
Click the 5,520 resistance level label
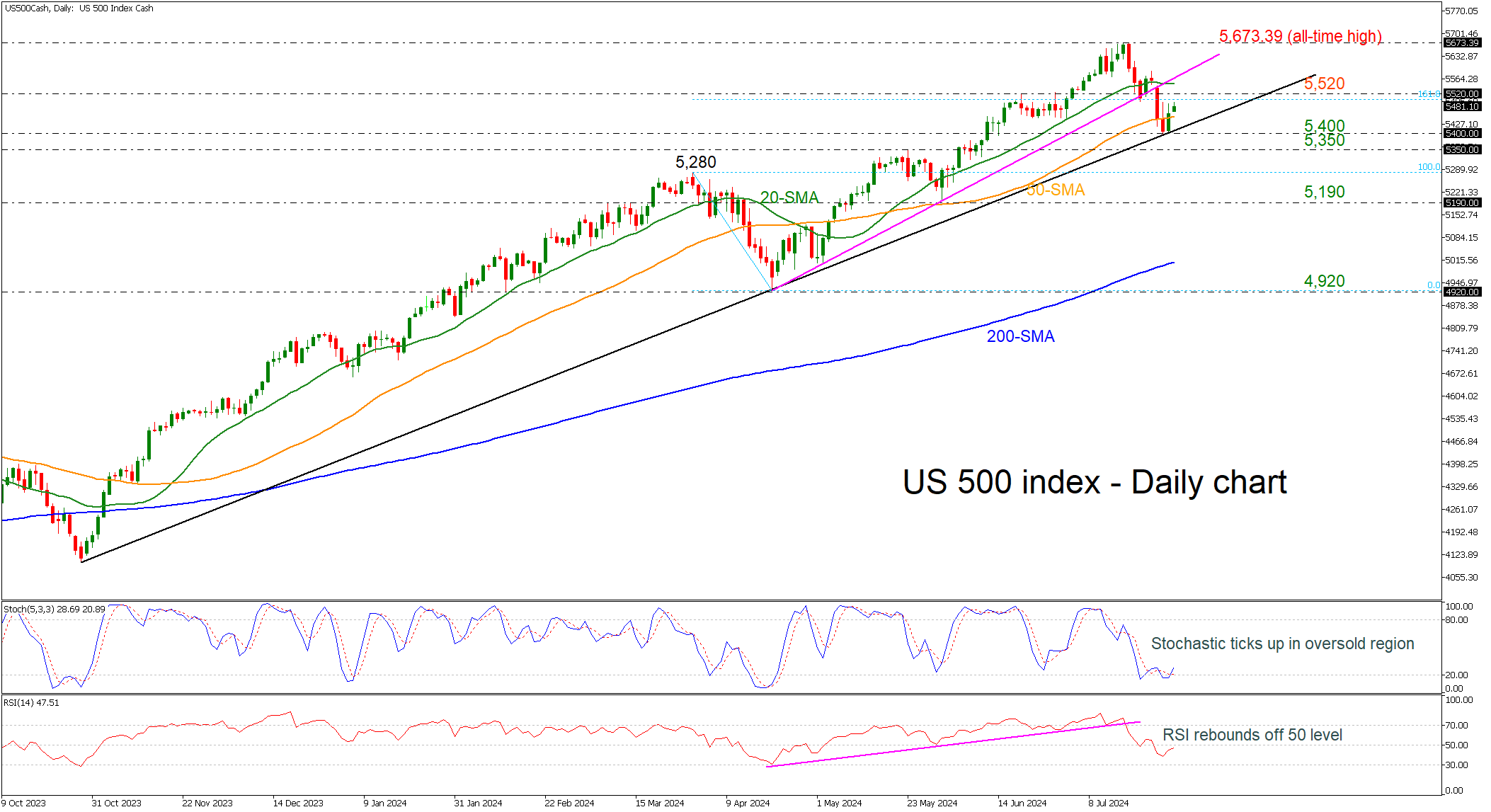(1324, 84)
